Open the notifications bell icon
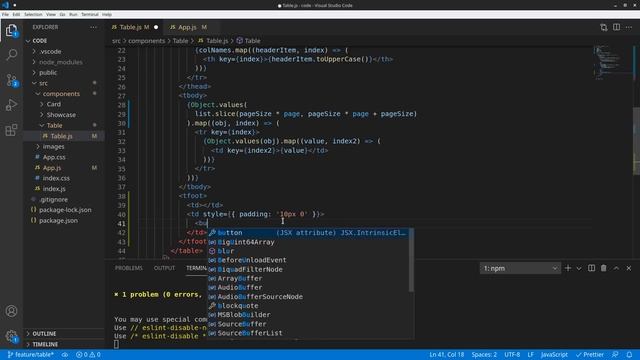 point(629,355)
